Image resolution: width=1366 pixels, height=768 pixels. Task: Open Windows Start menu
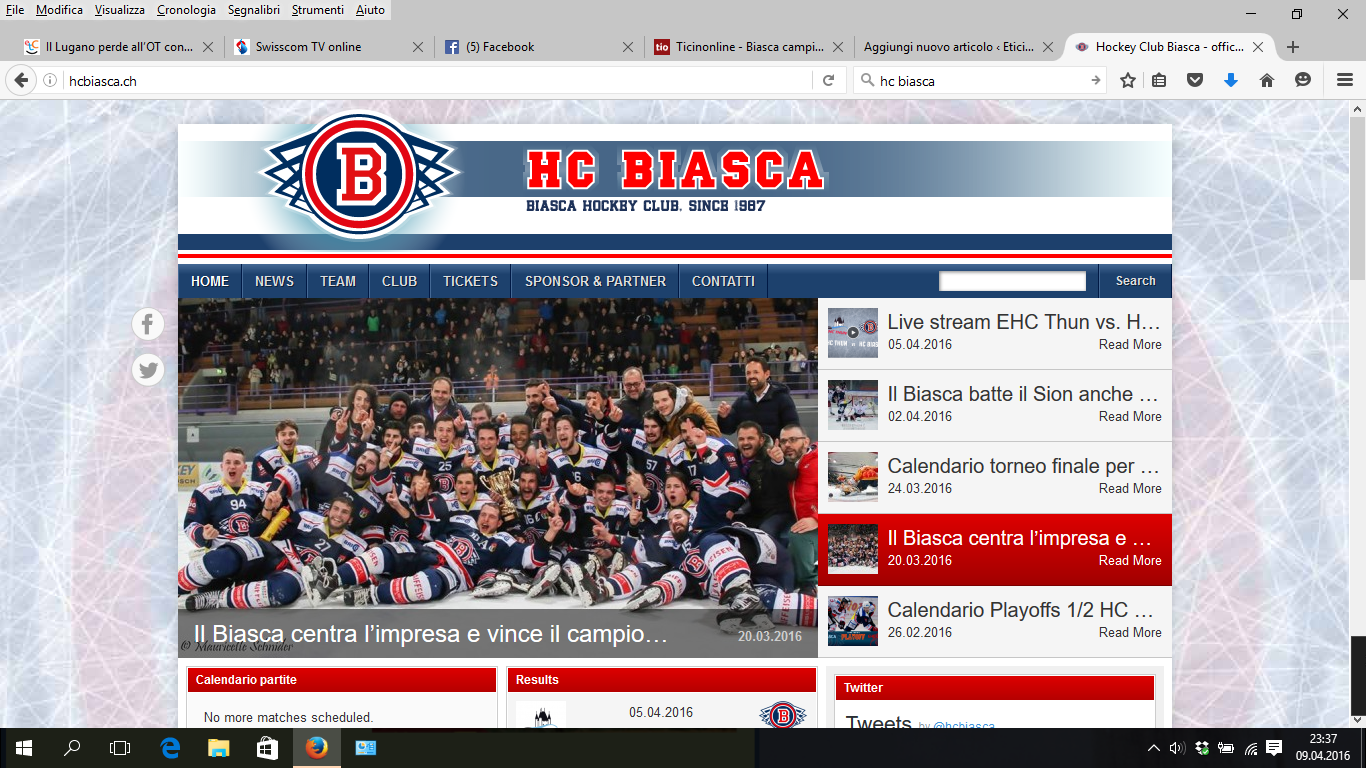pos(23,748)
